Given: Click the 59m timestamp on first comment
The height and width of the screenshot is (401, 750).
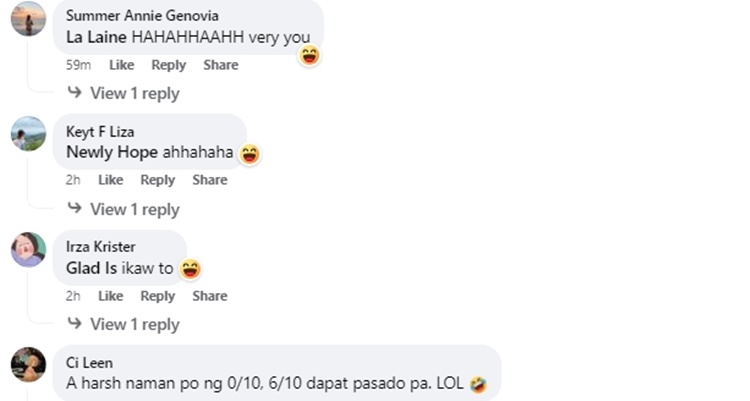Looking at the screenshot, I should 78,65.
